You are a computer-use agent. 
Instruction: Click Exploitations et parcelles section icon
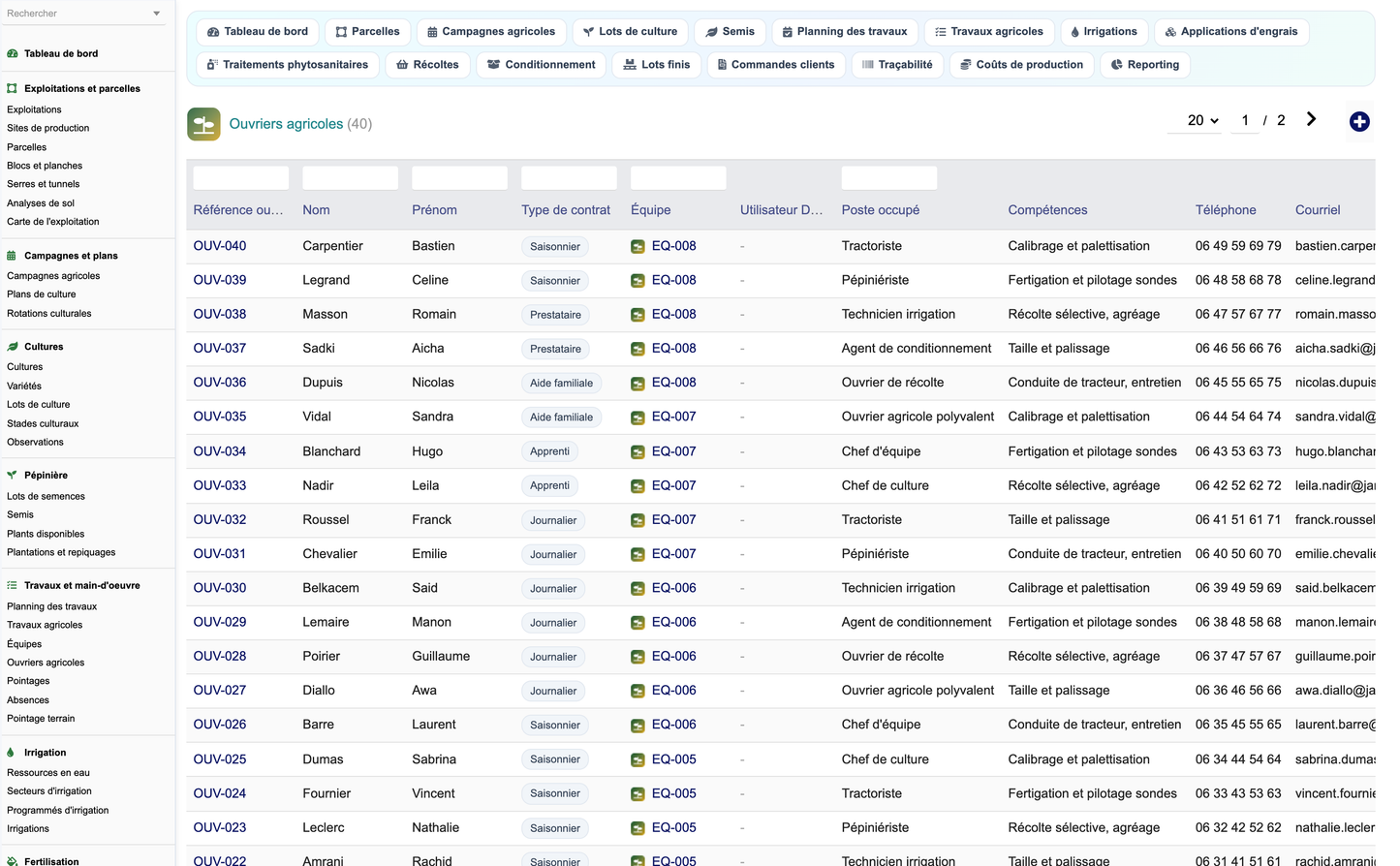[13, 88]
